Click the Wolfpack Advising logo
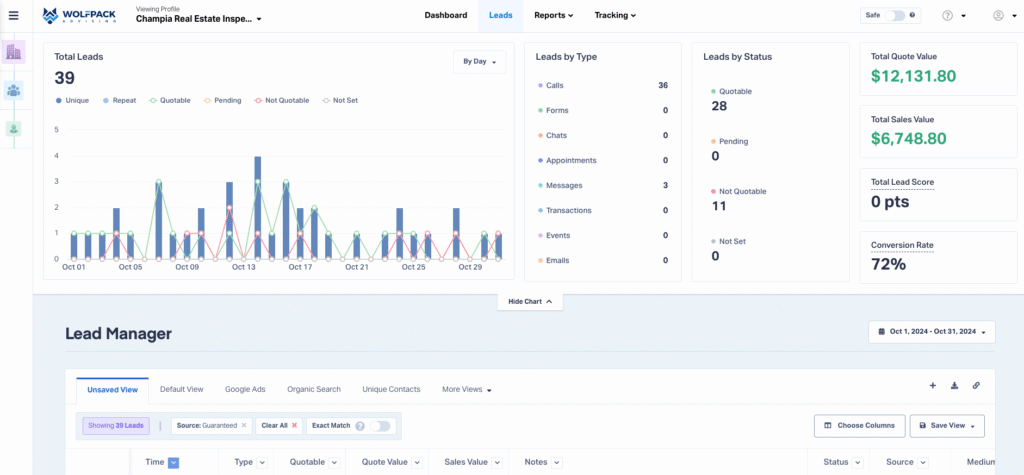The height and width of the screenshot is (475, 1024). (80, 16)
